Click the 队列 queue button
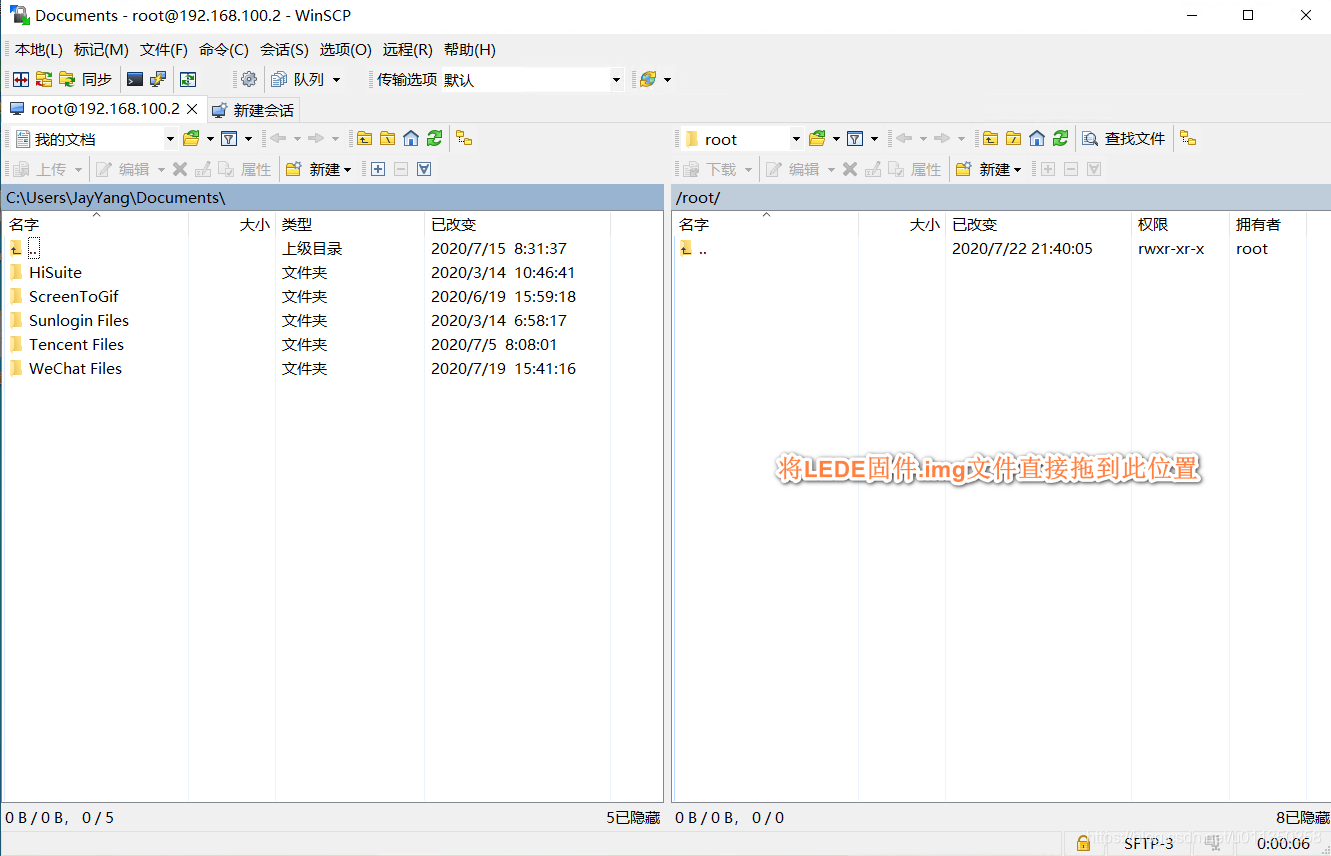This screenshot has height=856, width=1331. 298,79
